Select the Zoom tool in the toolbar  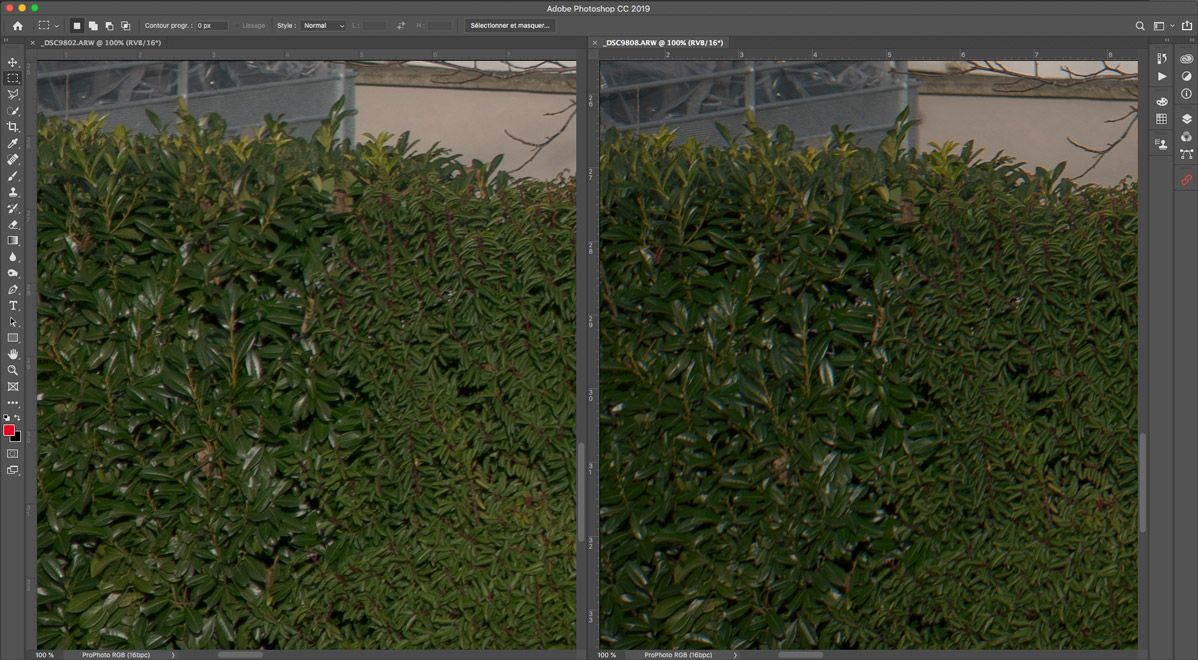(13, 370)
